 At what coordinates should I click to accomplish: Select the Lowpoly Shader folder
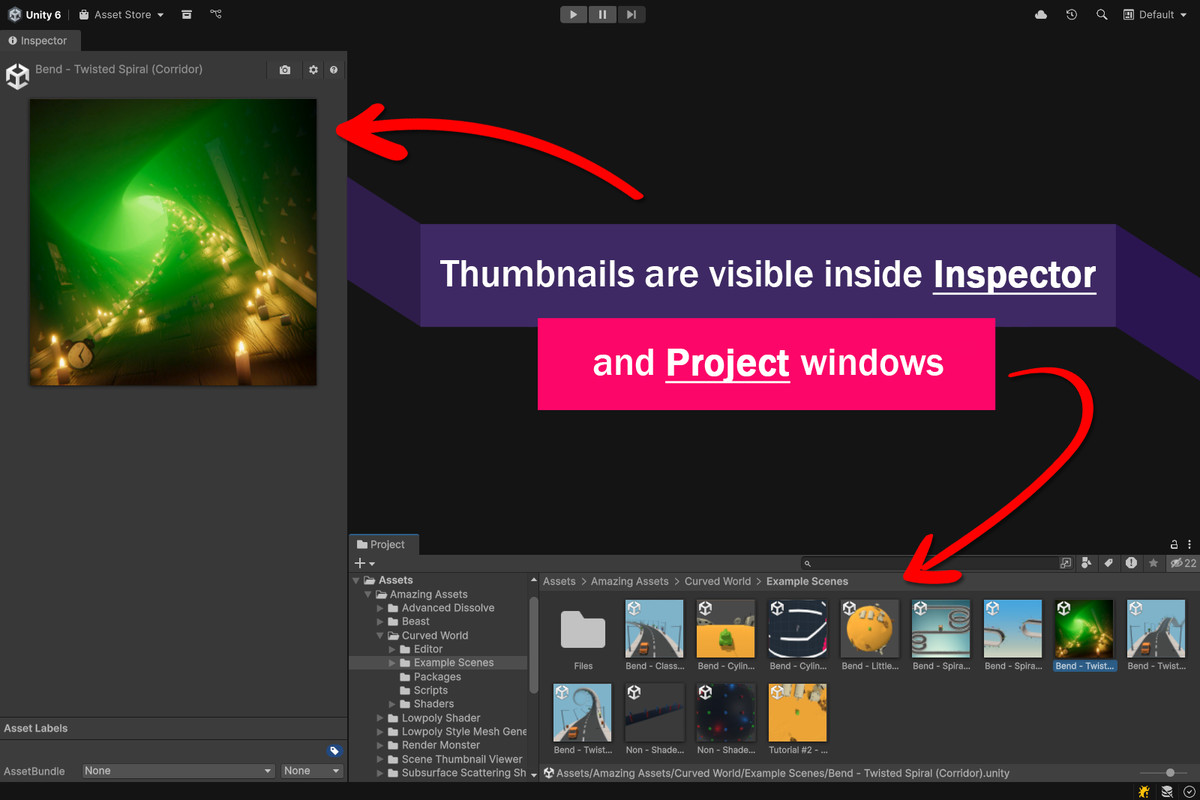(x=440, y=718)
